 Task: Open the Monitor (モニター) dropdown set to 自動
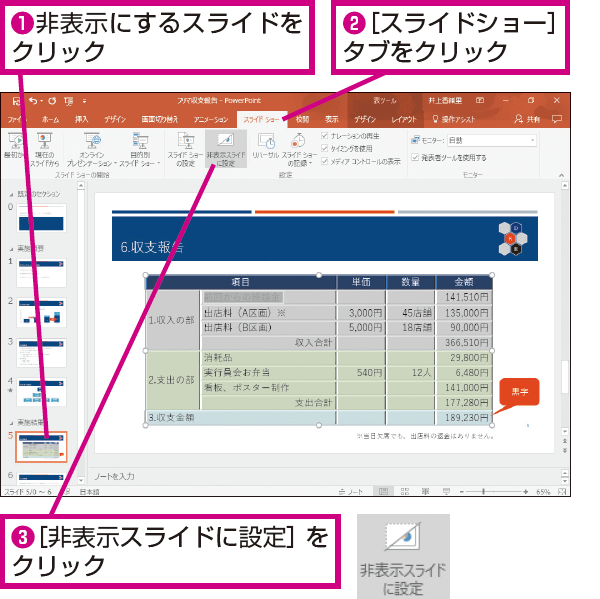(492, 140)
